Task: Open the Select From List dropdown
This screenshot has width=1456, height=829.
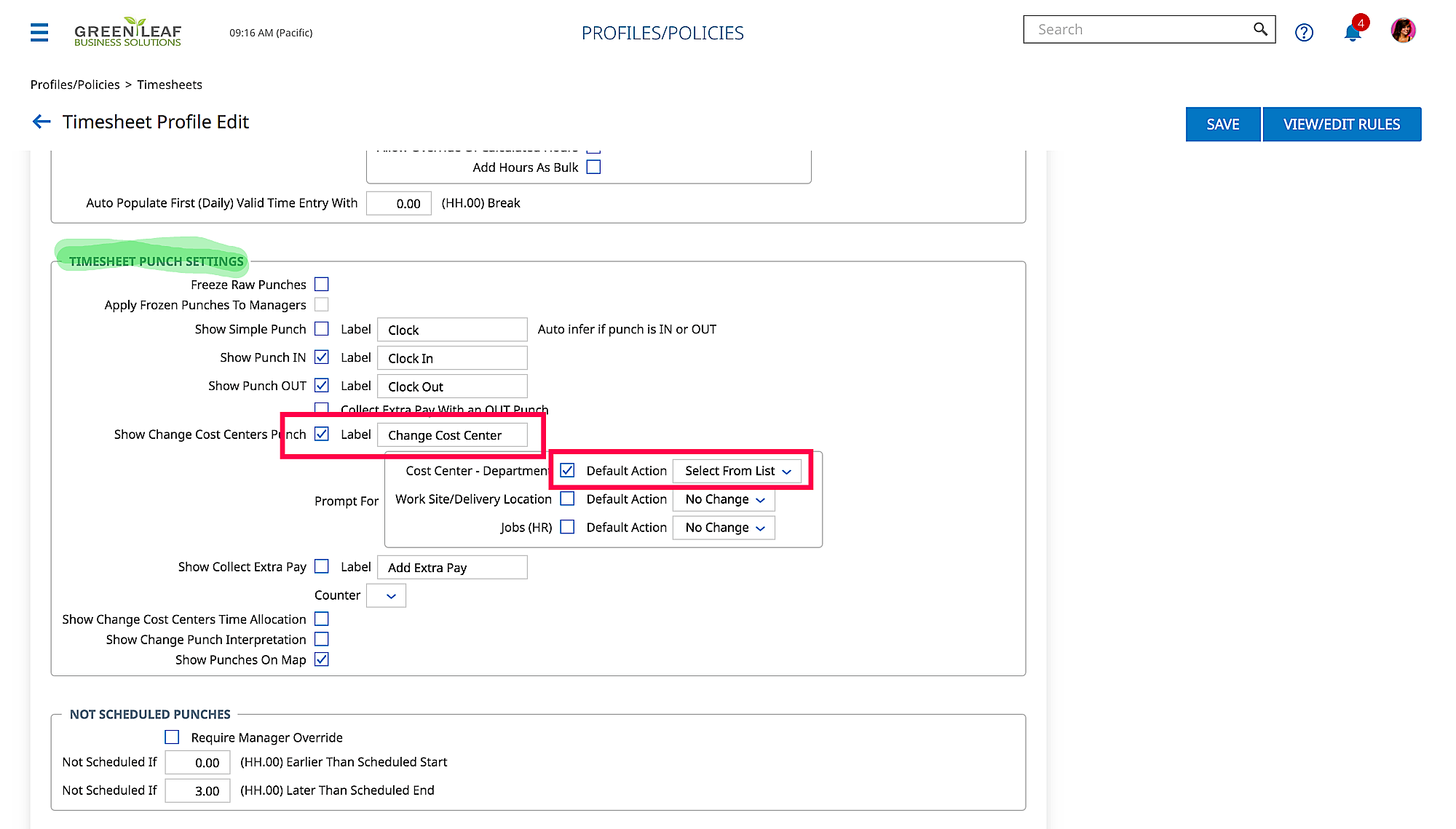Action: point(737,471)
